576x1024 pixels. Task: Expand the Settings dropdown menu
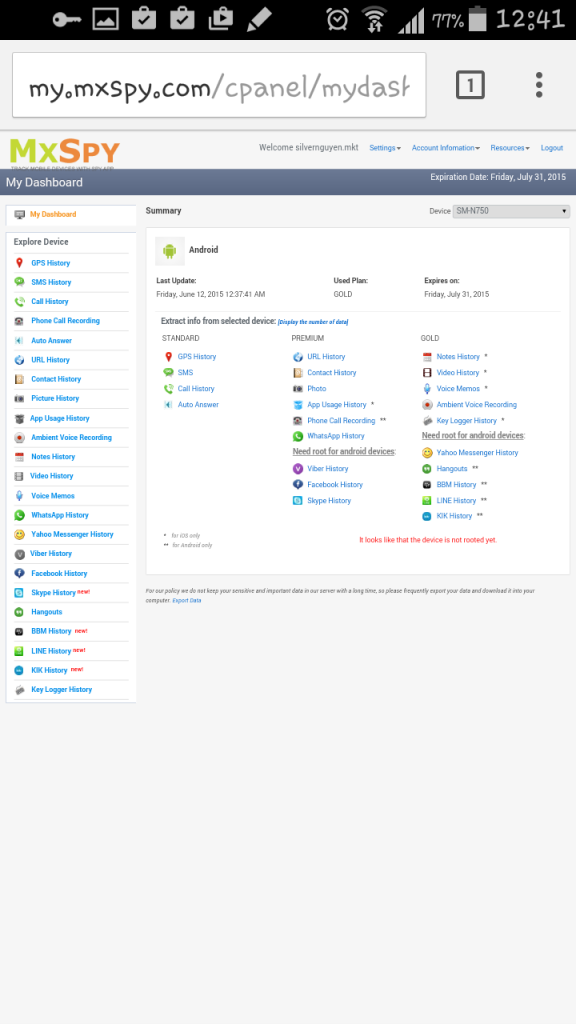pyautogui.click(x=385, y=148)
